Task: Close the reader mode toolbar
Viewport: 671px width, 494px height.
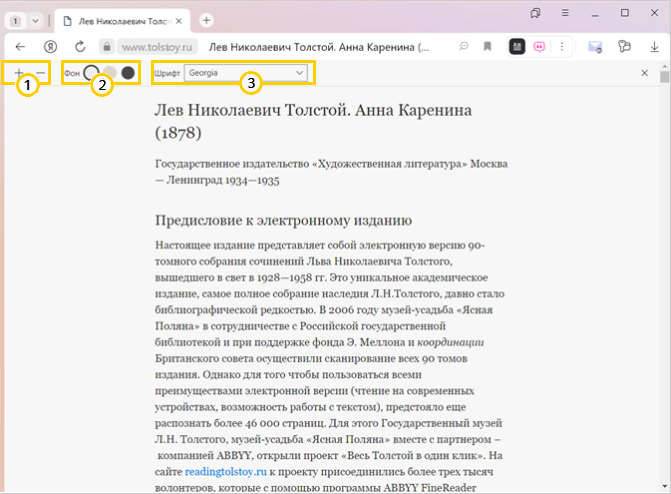Action: pyautogui.click(x=645, y=73)
